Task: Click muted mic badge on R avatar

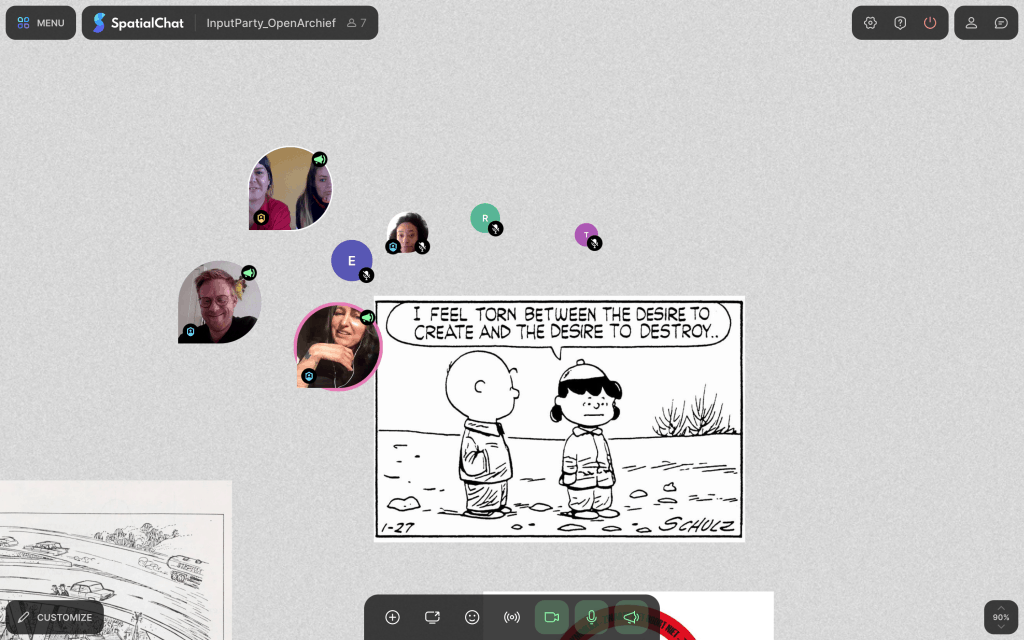Action: point(496,229)
